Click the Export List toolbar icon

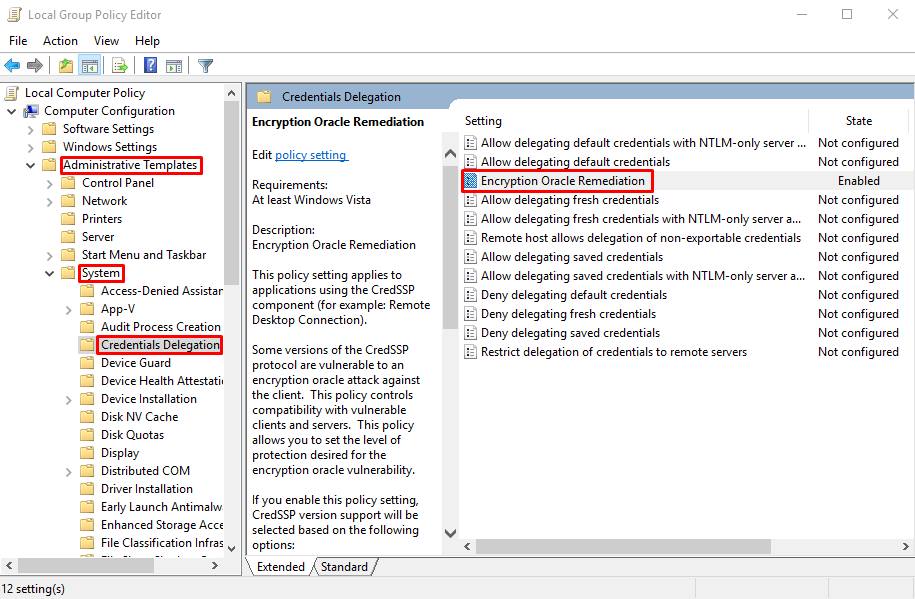pyautogui.click(x=120, y=66)
